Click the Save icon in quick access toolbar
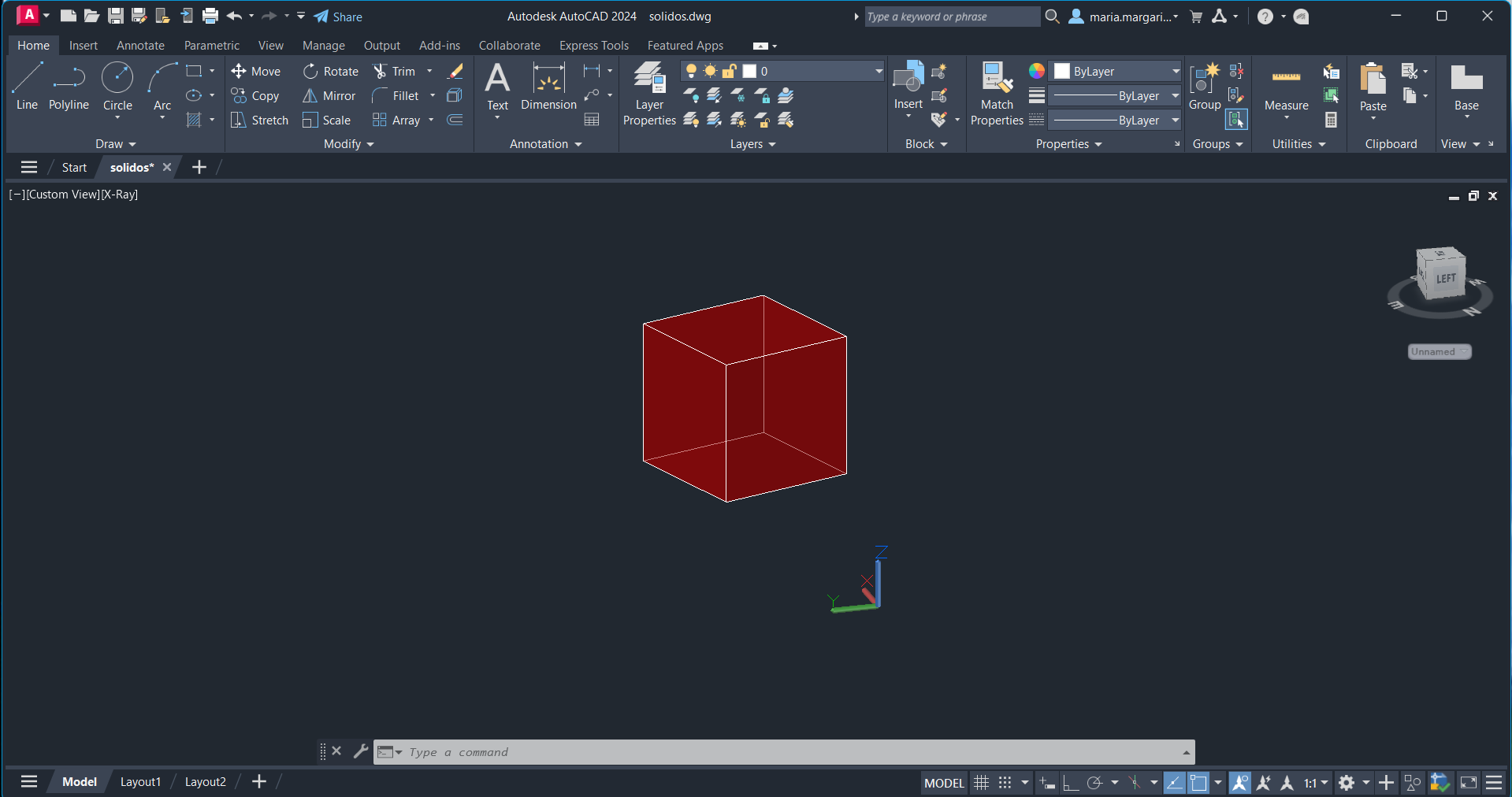 116,16
